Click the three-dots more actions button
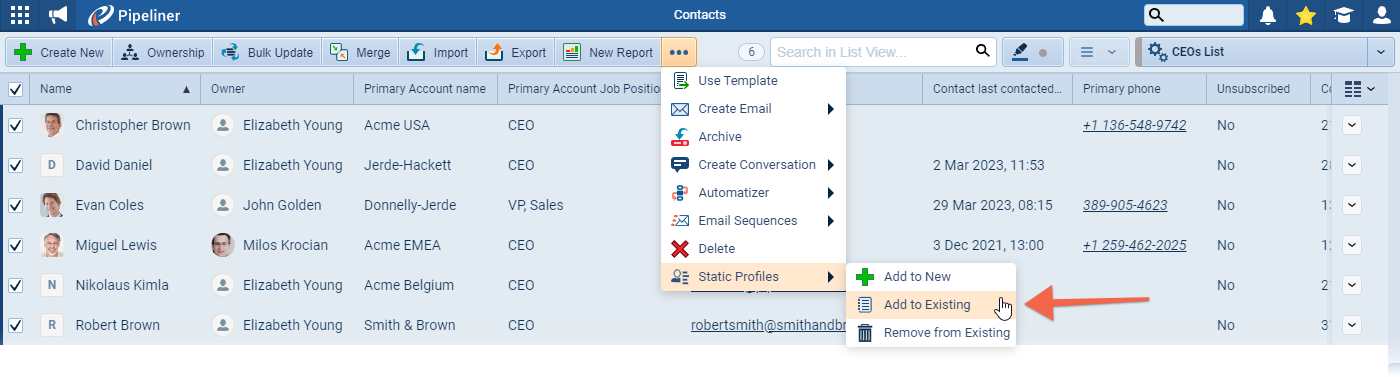This screenshot has width=1400, height=377. (x=679, y=53)
